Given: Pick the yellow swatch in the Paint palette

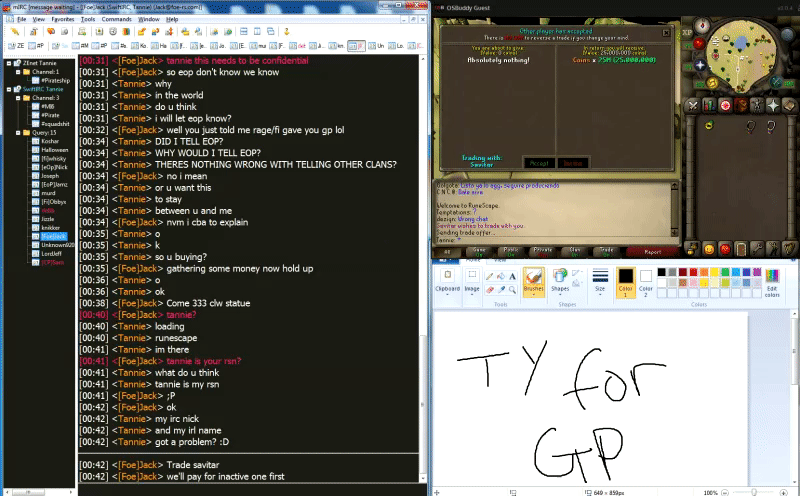Looking at the screenshot, I should point(714,272).
